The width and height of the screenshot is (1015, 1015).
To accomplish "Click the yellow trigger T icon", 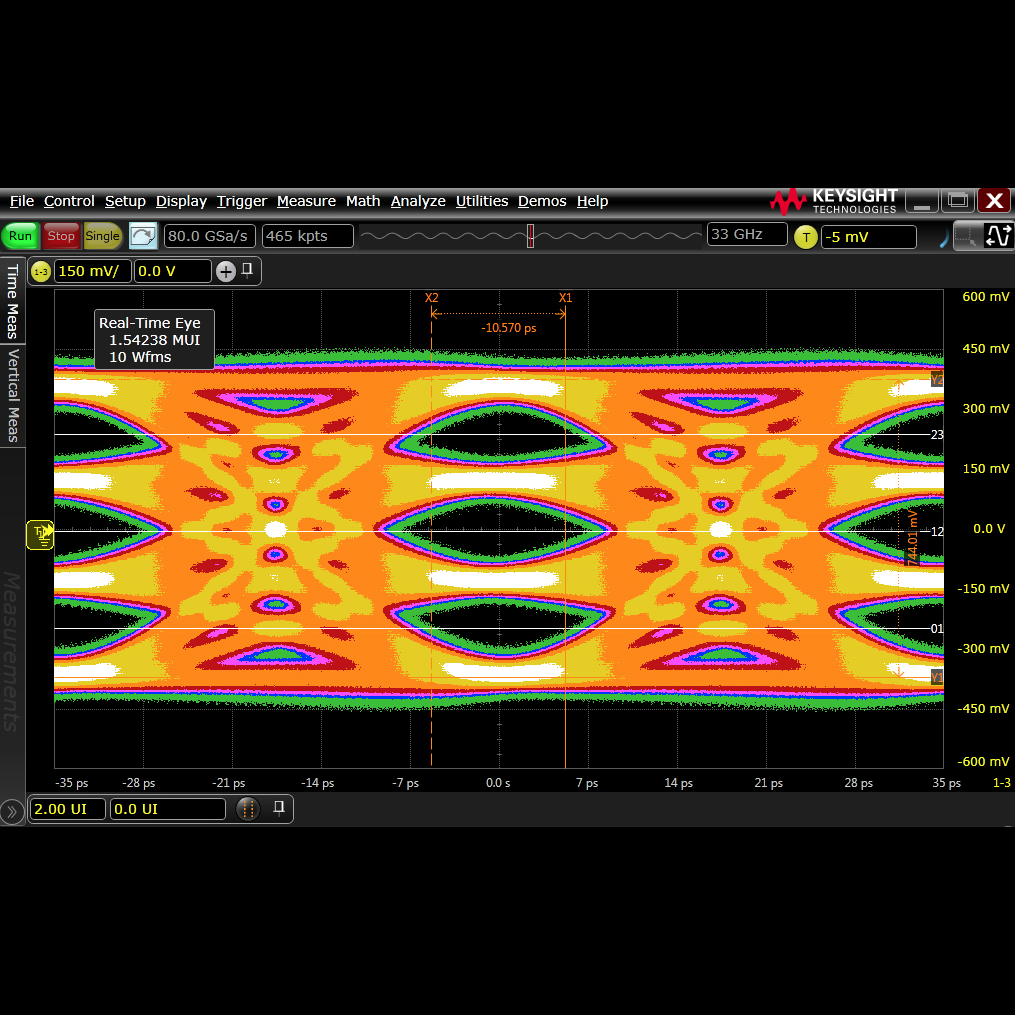I will pos(806,237).
